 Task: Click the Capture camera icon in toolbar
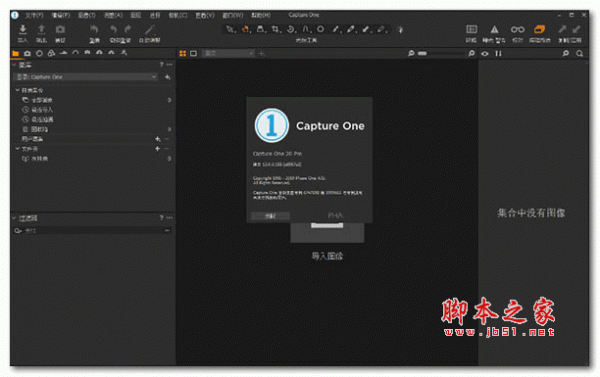pos(60,29)
